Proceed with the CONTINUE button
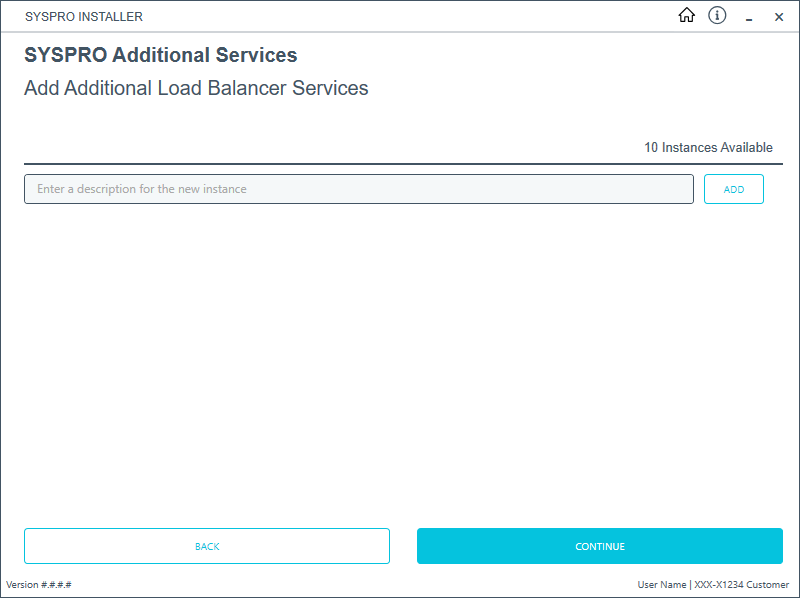The width and height of the screenshot is (800, 598). pyautogui.click(x=599, y=546)
